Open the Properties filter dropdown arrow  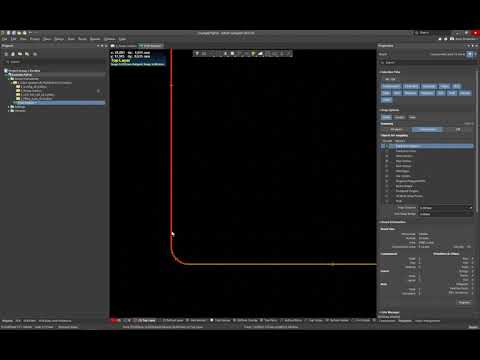click(476, 54)
